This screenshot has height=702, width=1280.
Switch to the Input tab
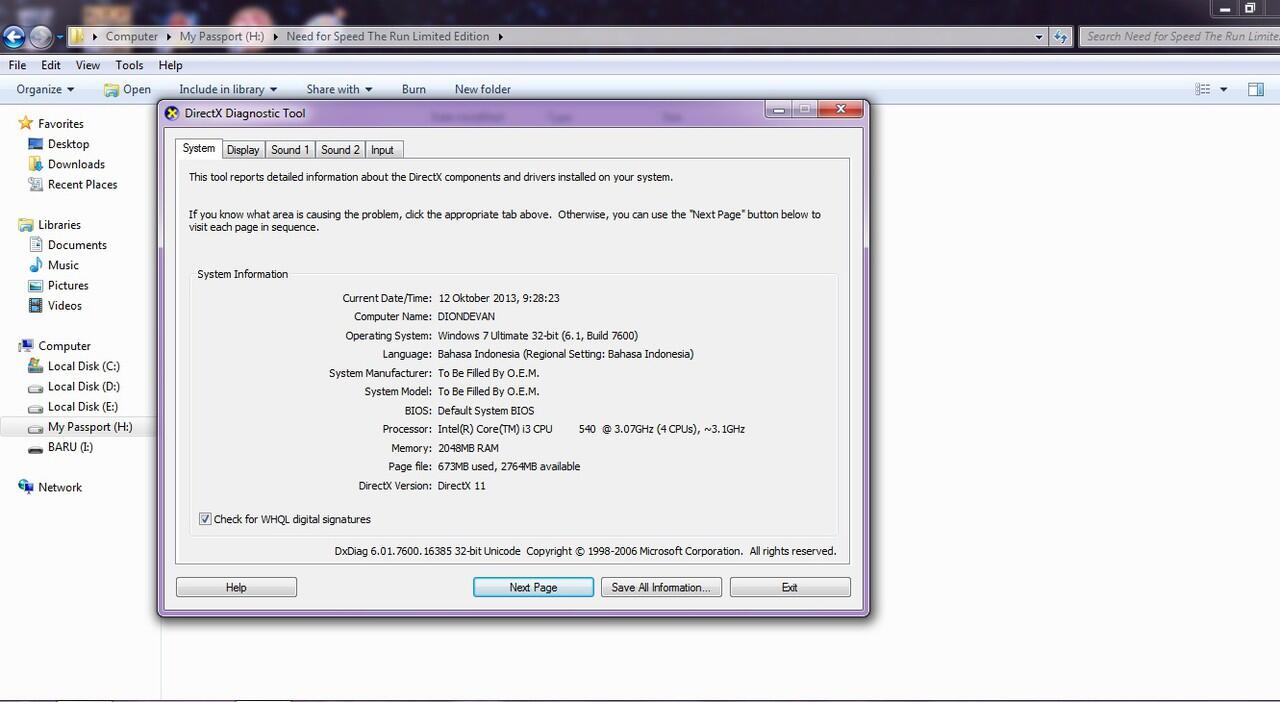point(383,150)
